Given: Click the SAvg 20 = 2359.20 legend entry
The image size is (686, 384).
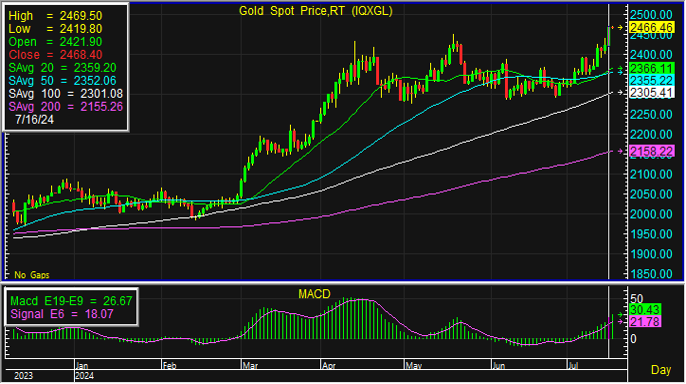Looking at the screenshot, I should tap(62, 68).
